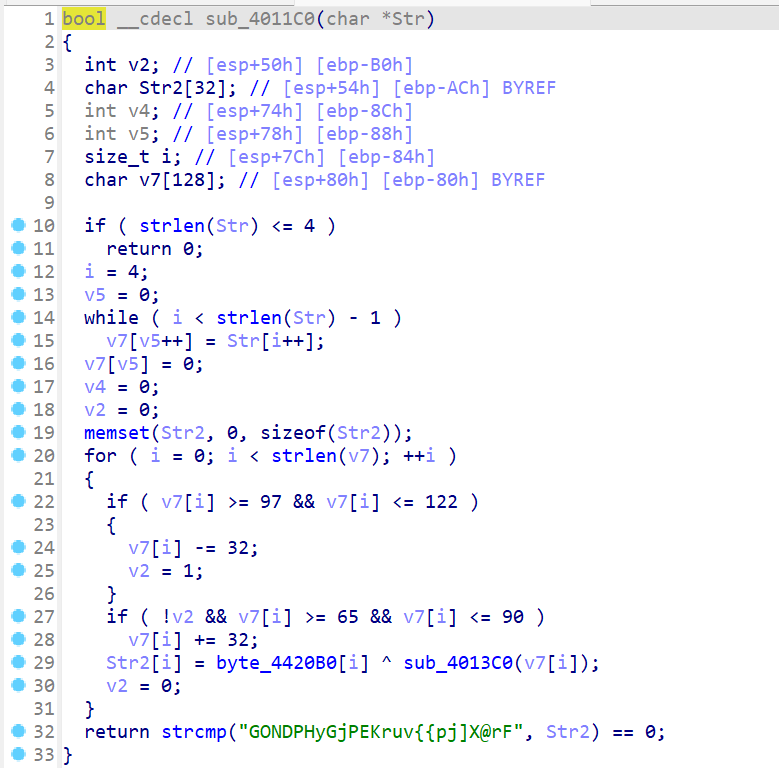
Task: Click breakpoint marker on memset line 19
Action: pyautogui.click(x=16, y=433)
